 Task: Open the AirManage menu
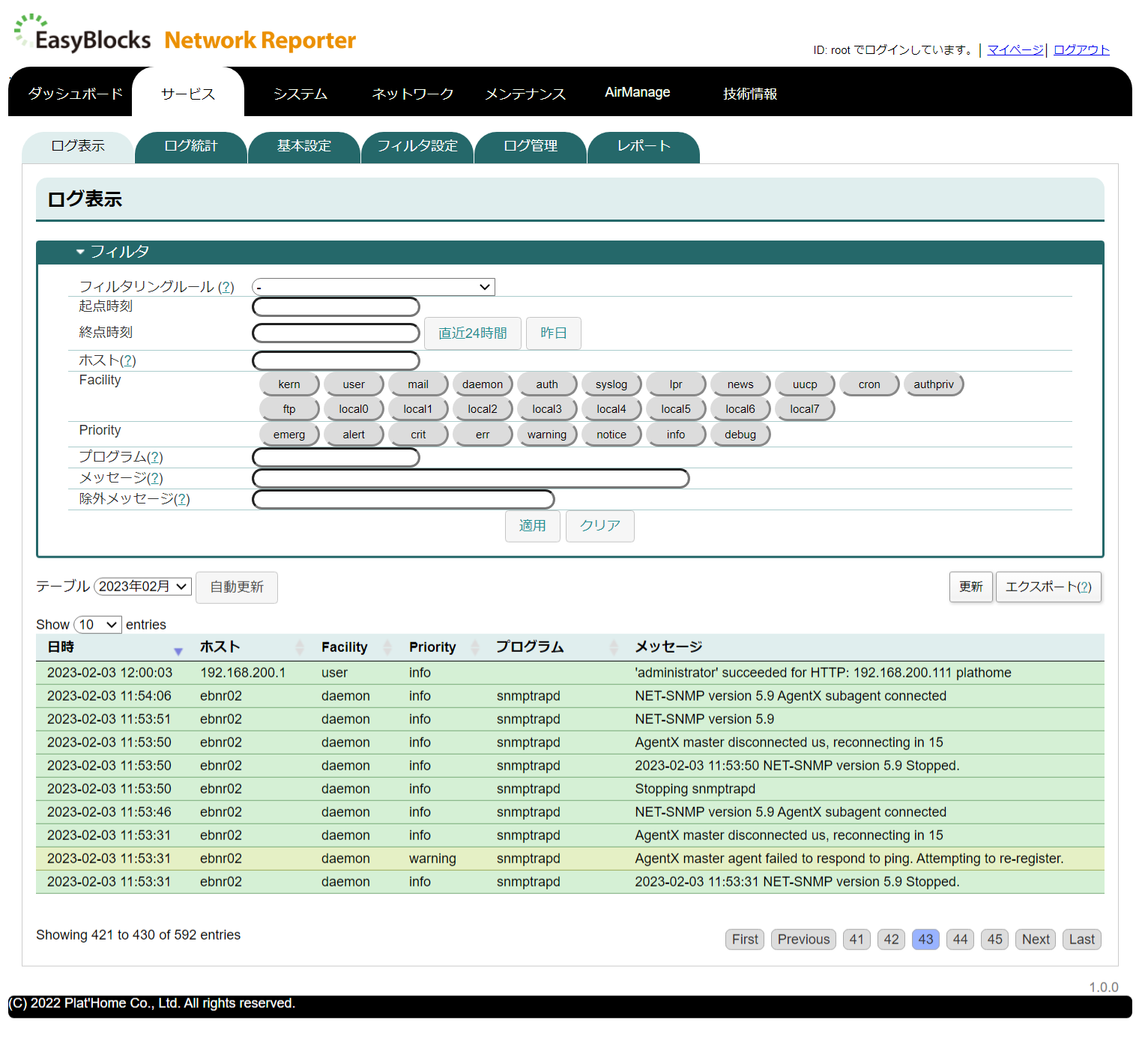(638, 92)
